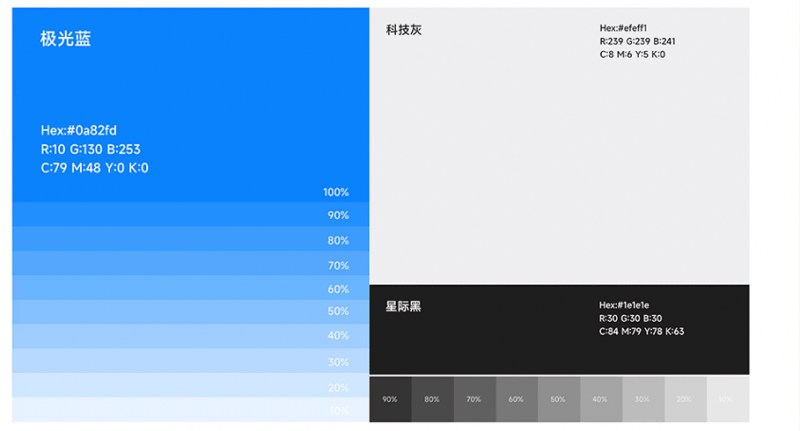800x431 pixels.
Task: Choose the 70% blue tint stripe
Action: (190, 264)
